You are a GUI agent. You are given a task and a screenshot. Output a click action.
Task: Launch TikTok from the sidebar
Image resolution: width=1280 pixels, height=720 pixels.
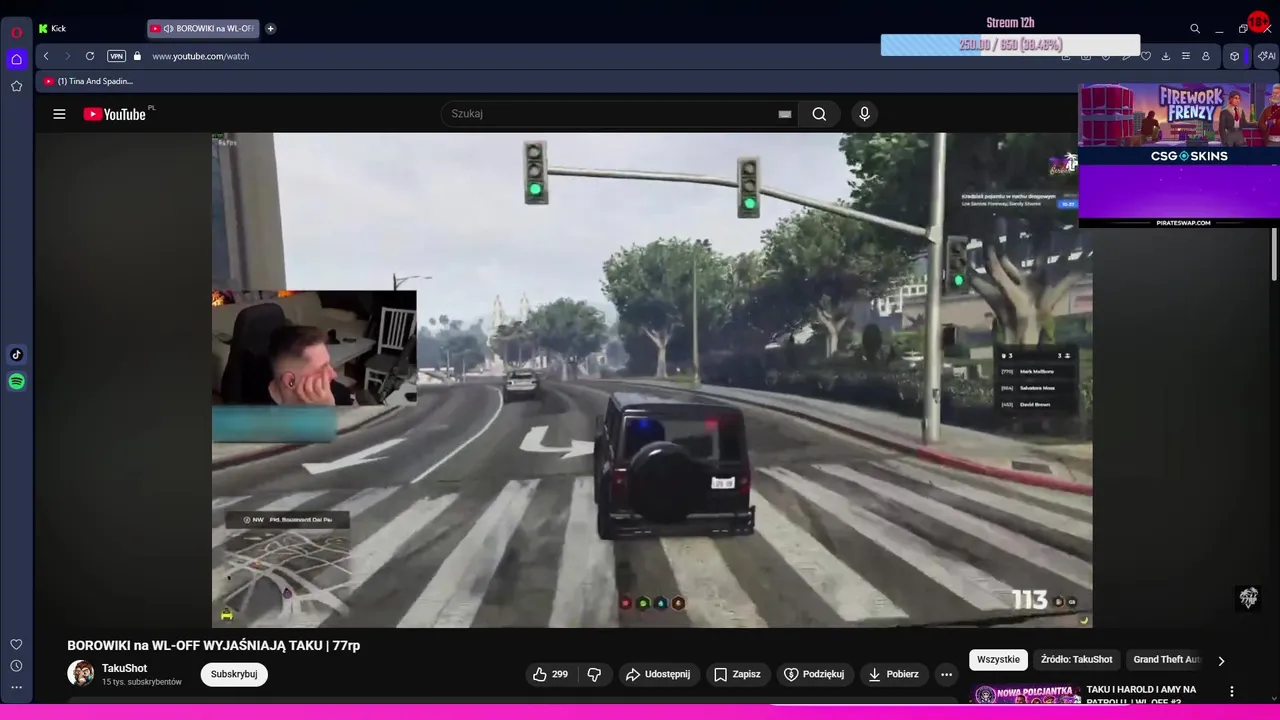coord(16,354)
